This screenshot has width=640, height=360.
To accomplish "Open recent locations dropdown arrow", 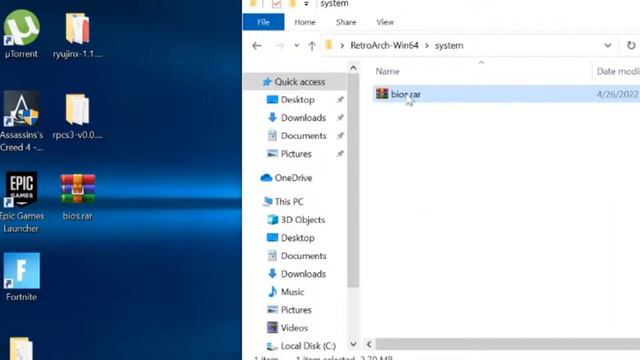I will [296, 45].
